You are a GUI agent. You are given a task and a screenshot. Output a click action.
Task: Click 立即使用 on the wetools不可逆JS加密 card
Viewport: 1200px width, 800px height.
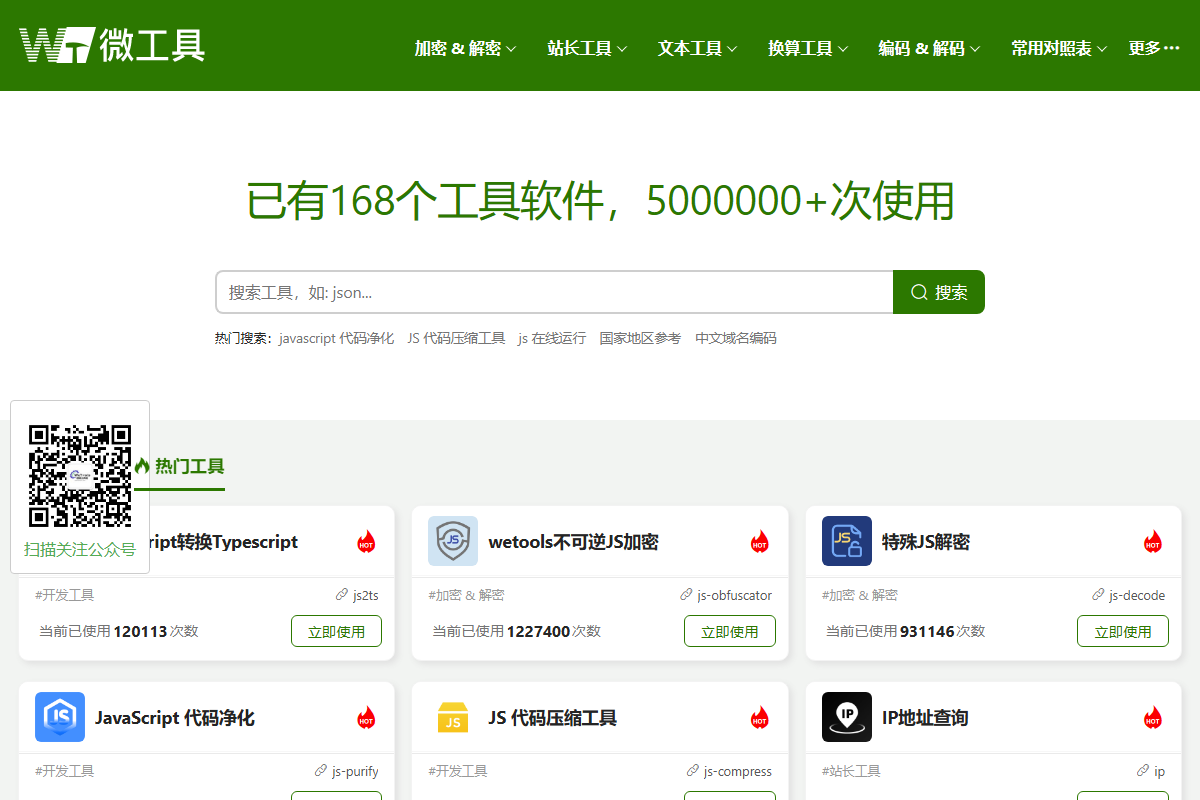tap(729, 631)
